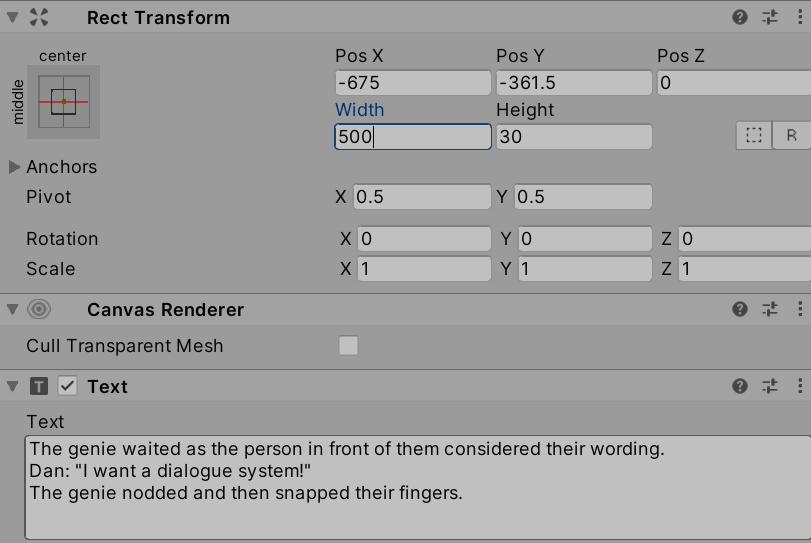Enable Cull Transparent Mesh checkbox
The image size is (811, 543).
348,346
